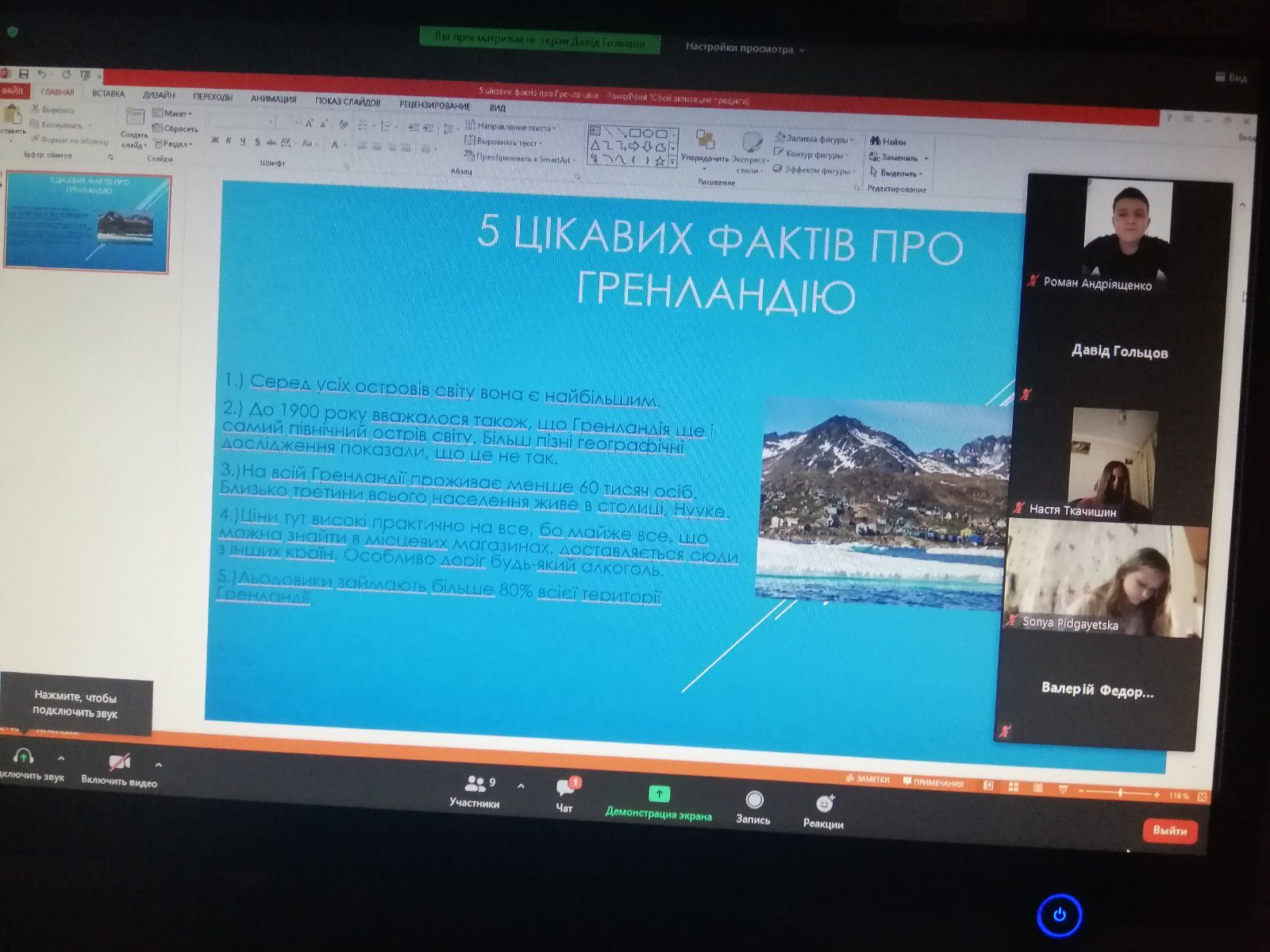Expand the Настройки просмотра dropdown

click(745, 49)
